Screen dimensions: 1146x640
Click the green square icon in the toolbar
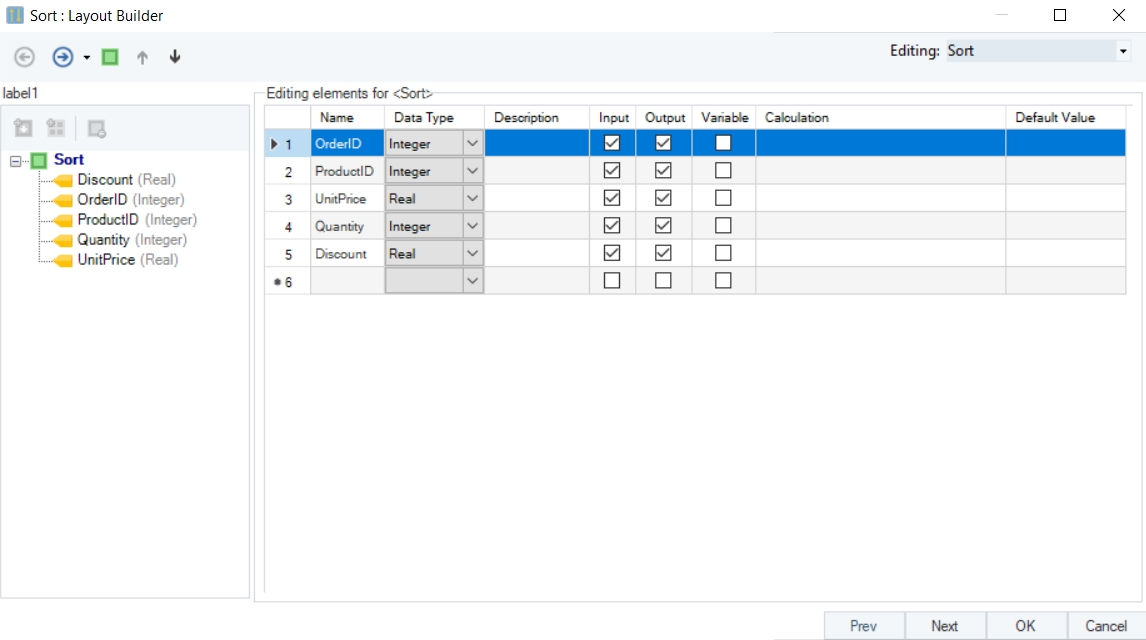(x=110, y=57)
